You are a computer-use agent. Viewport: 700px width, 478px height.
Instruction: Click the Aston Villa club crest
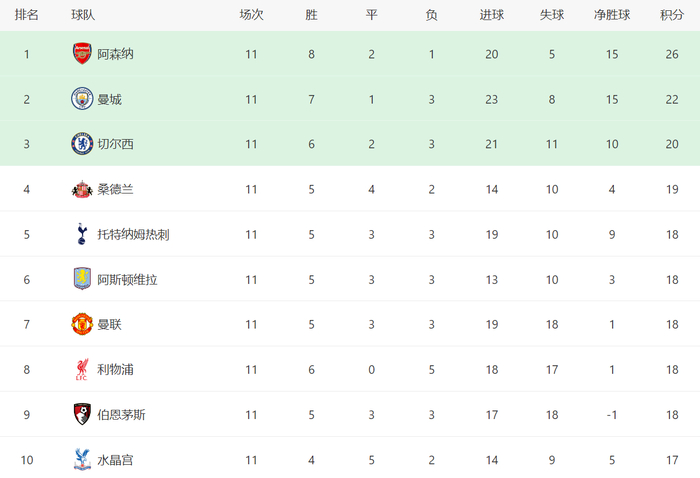click(82, 279)
